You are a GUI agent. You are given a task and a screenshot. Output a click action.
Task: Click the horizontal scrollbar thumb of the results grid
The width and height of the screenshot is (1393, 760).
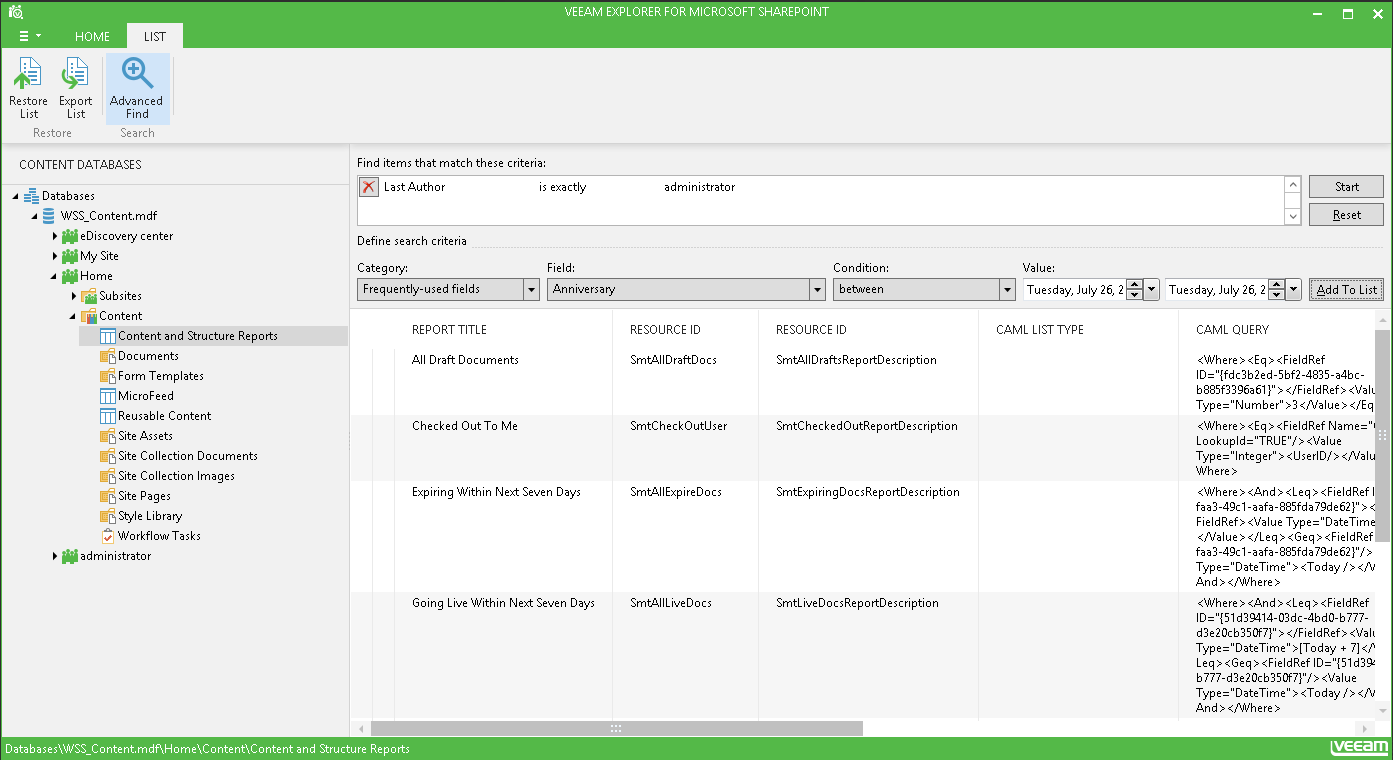pyautogui.click(x=616, y=729)
